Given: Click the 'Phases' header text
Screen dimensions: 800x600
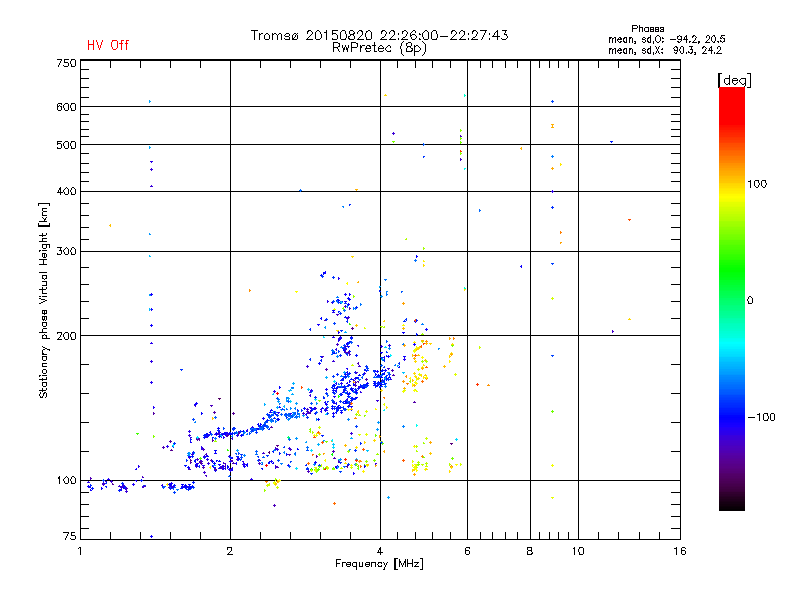Looking at the screenshot, I should (x=647, y=29).
